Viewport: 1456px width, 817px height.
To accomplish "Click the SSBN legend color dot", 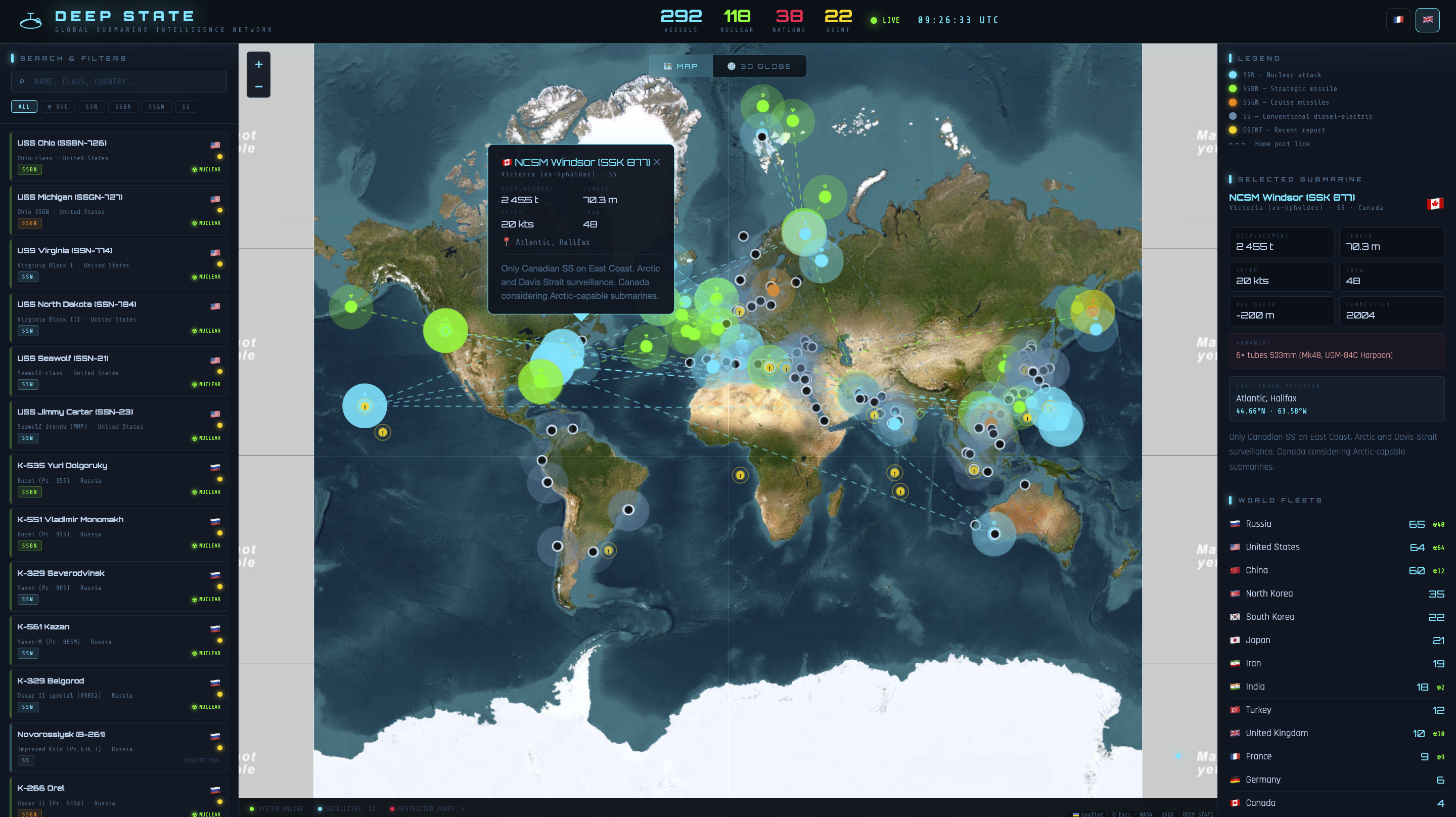I will 1233,89.
